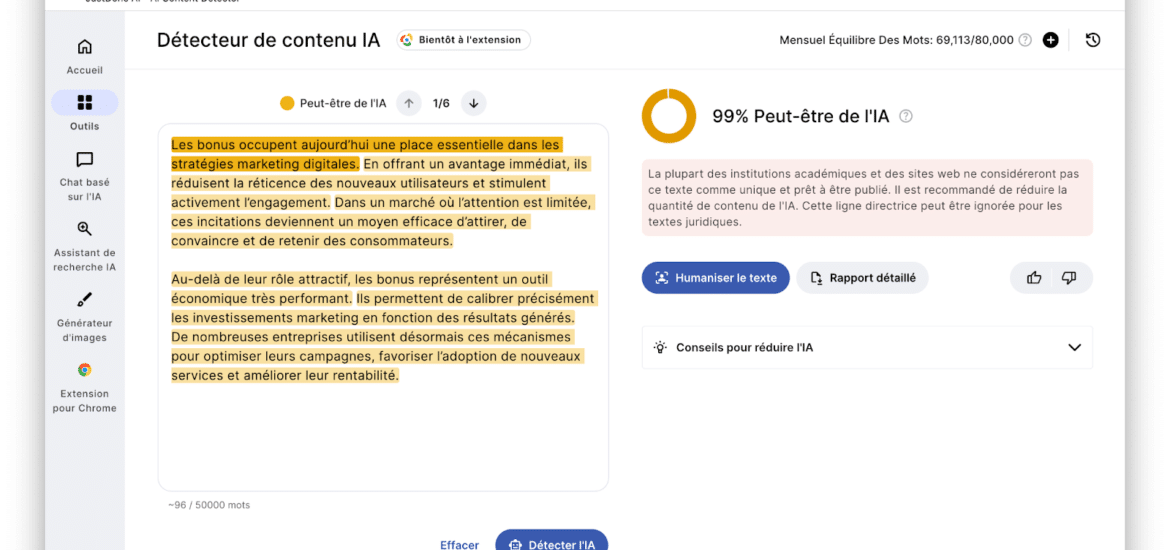Open the Rapport détaillé report
The width and height of the screenshot is (1170, 550).
862,278
